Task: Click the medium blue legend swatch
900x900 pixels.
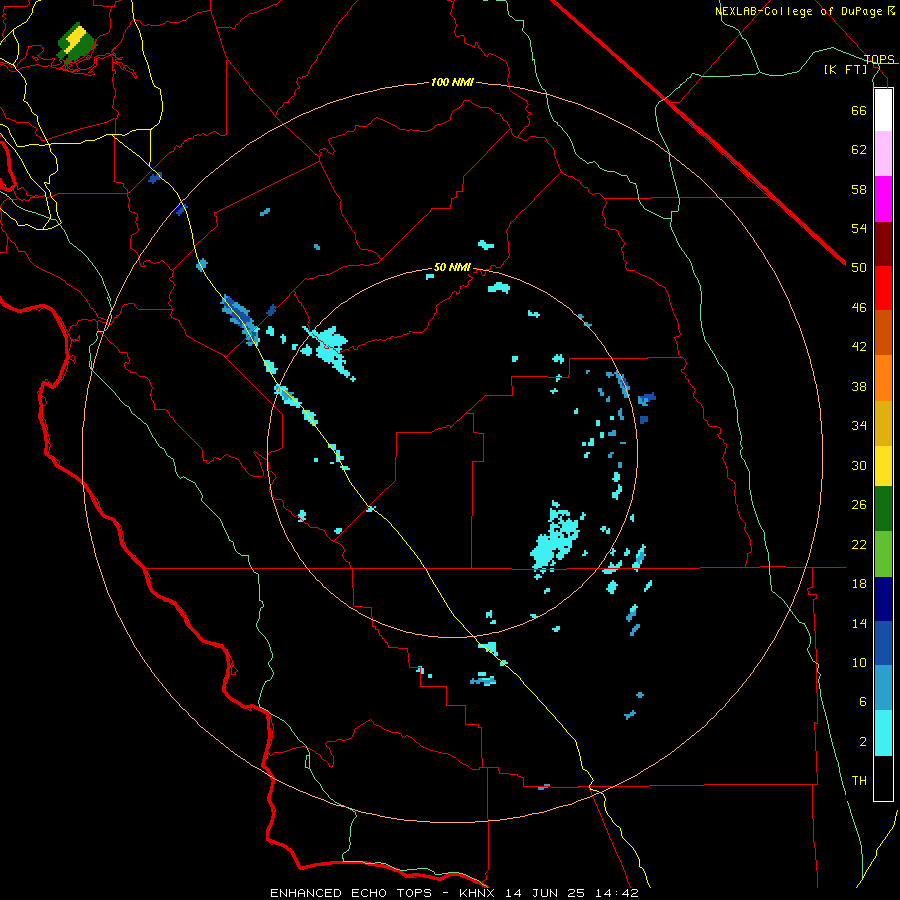Action: (x=883, y=643)
